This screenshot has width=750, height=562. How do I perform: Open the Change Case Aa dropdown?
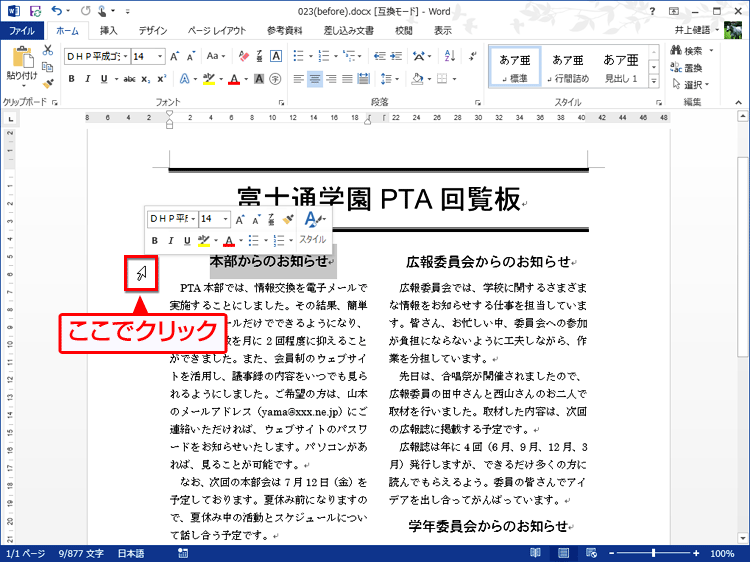click(x=215, y=56)
